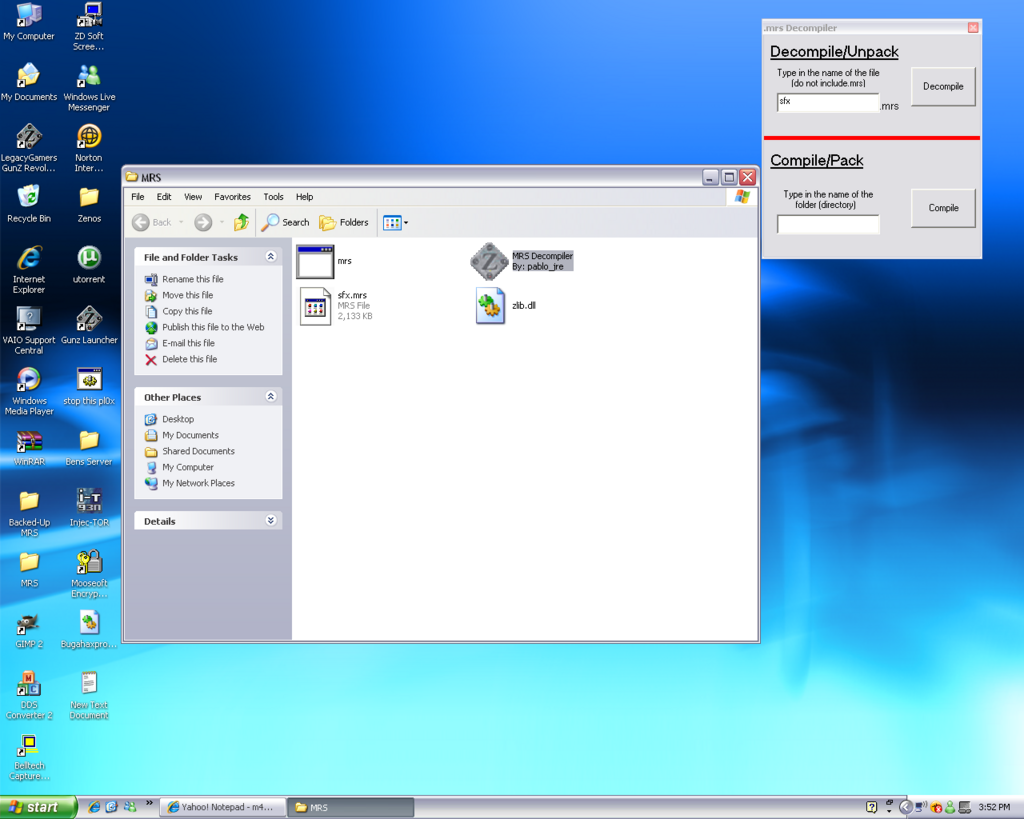Image resolution: width=1024 pixels, height=819 pixels.
Task: Open WinRAR from the desktop
Action: (x=29, y=441)
